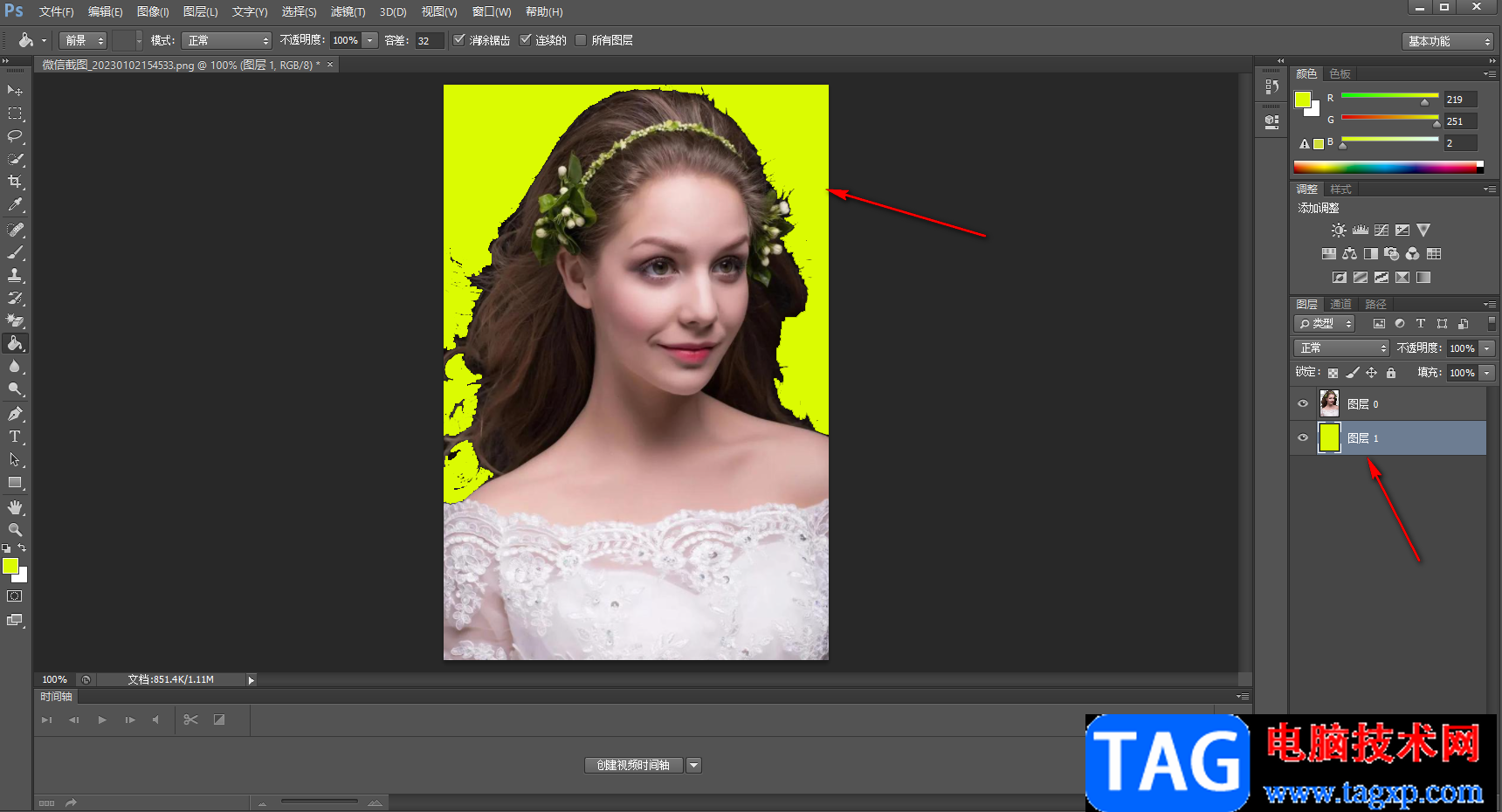This screenshot has height=812, width=1502.
Task: Open the workspace dropdown 基本功能
Action: [1448, 41]
